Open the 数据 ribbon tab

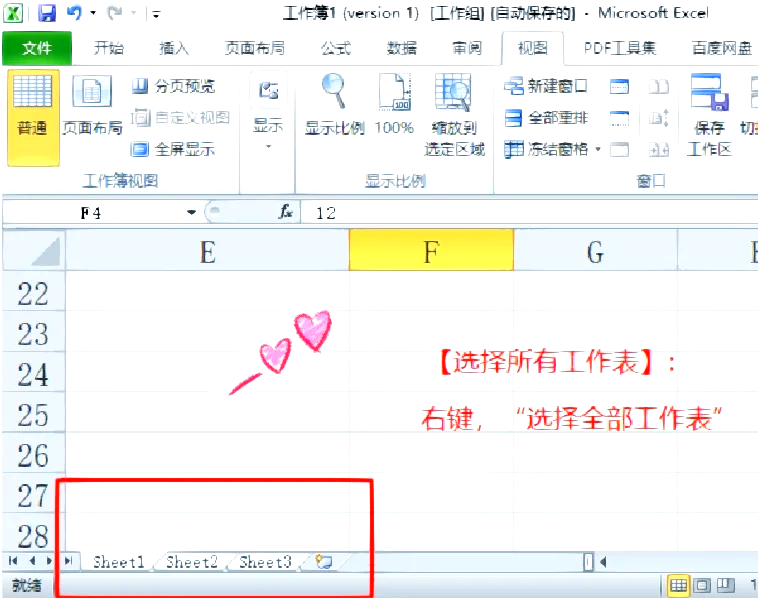point(402,48)
